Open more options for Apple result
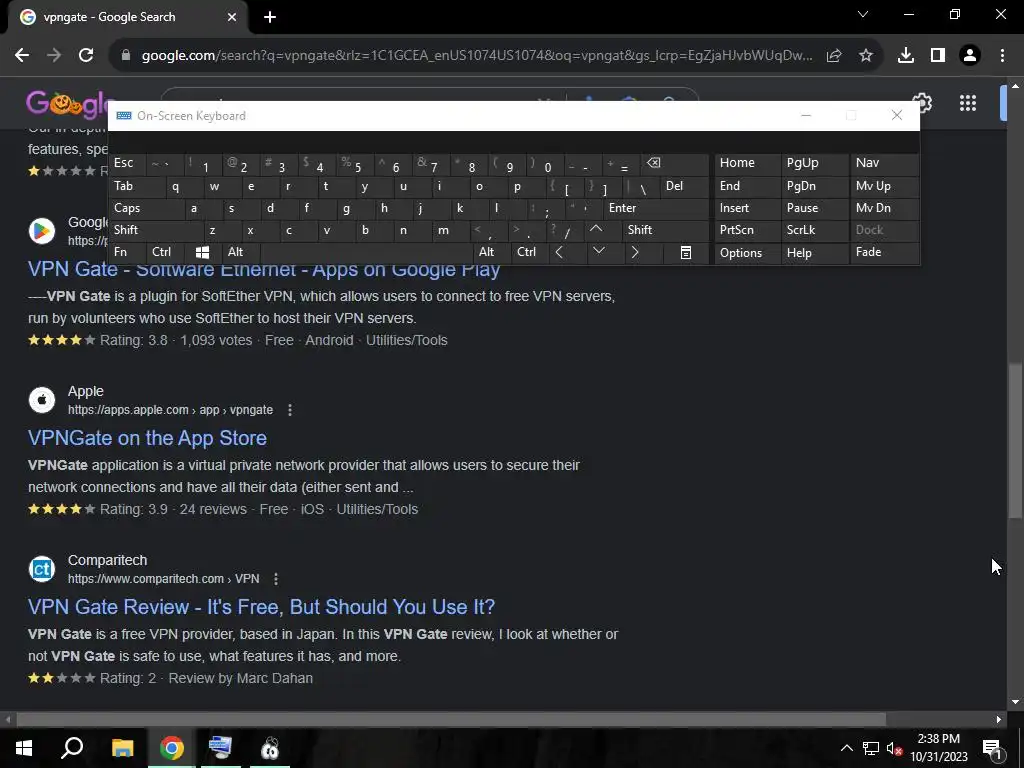This screenshot has width=1024, height=768. pos(290,410)
